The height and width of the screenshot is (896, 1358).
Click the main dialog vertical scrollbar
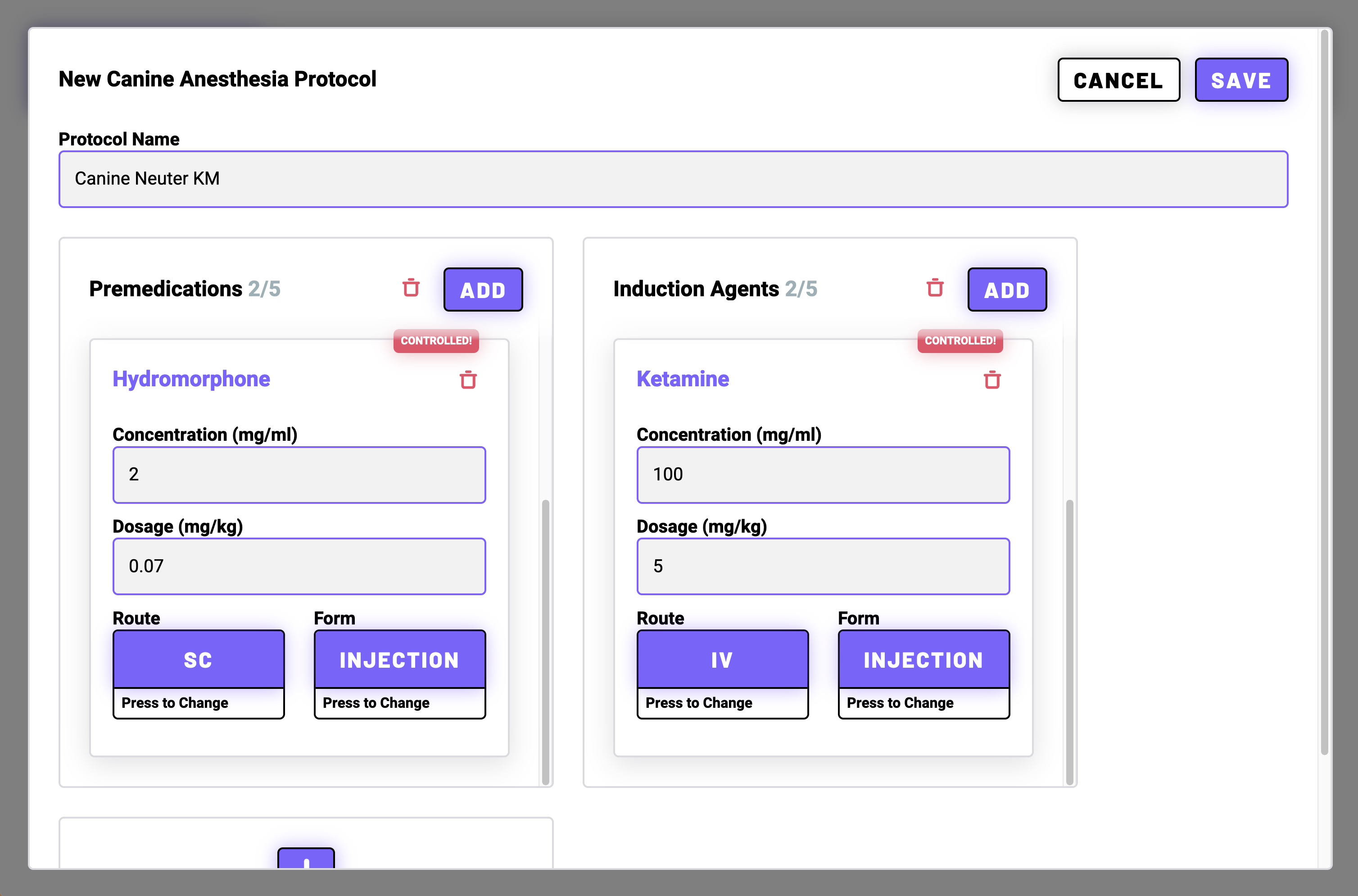(x=1324, y=392)
